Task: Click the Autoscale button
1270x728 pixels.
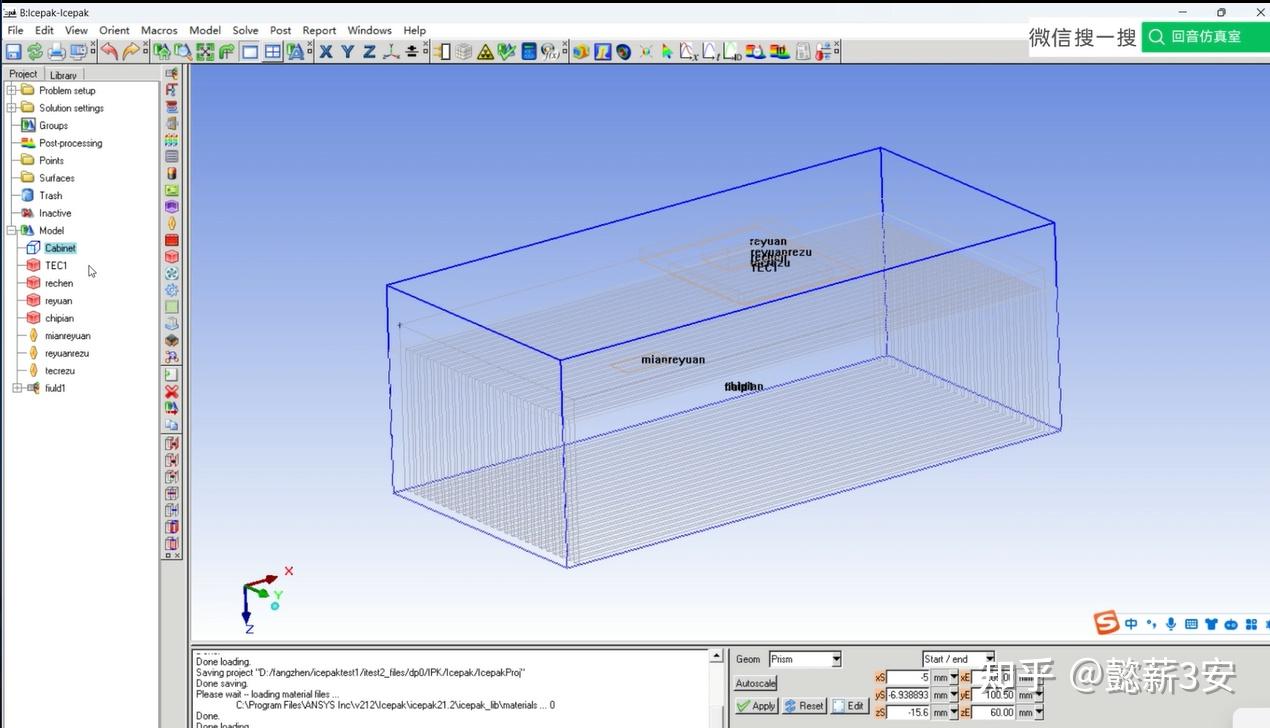Action: 755,682
